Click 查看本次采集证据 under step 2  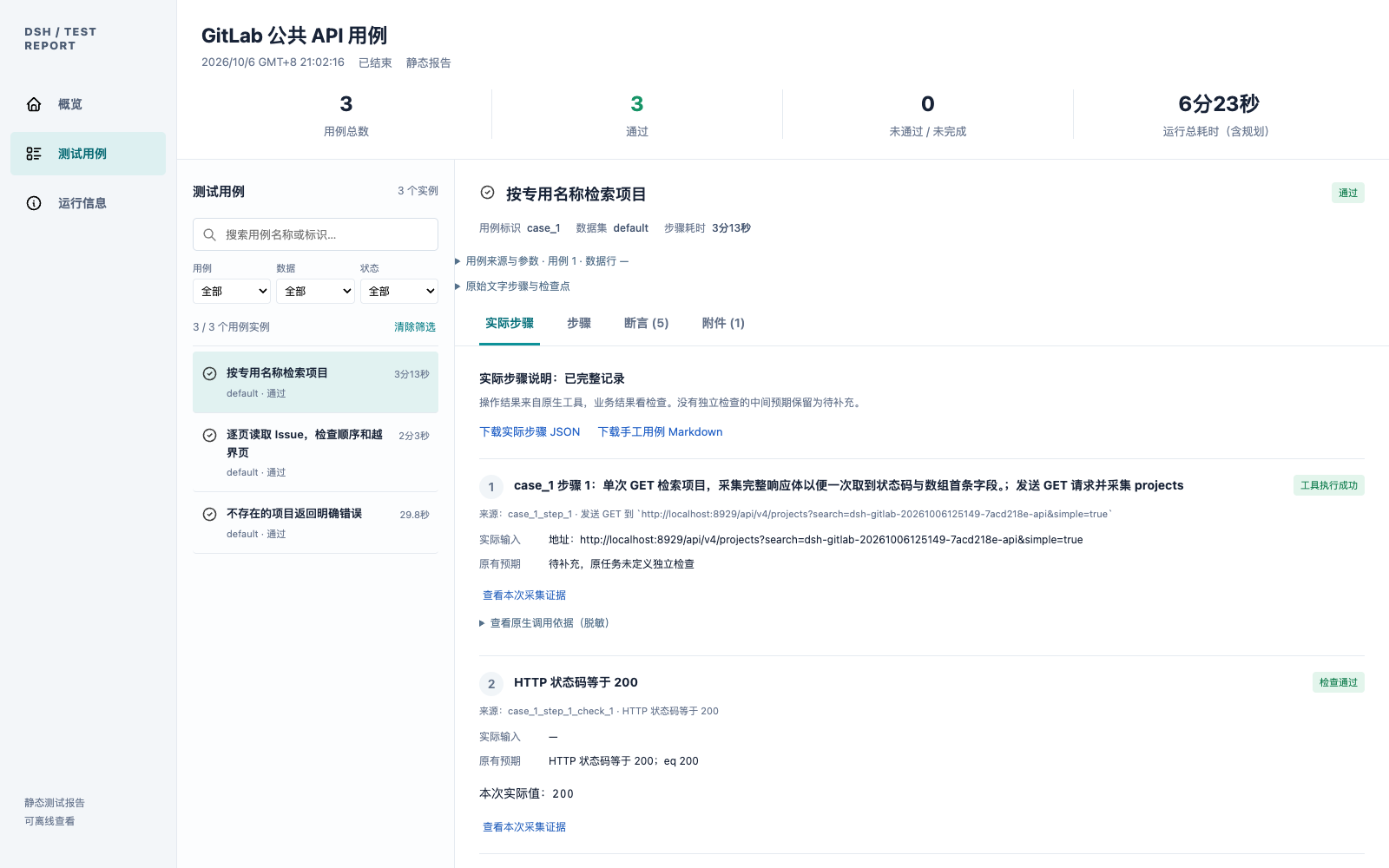tap(524, 826)
